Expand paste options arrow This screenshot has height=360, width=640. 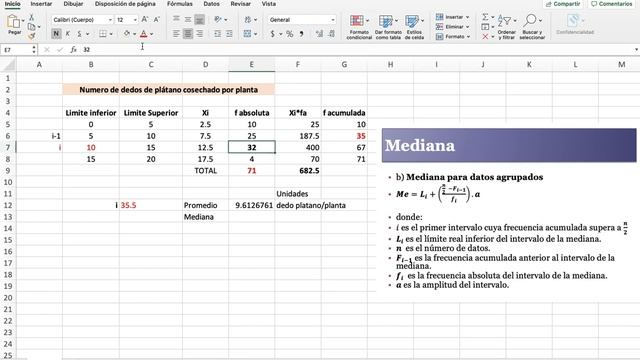(23, 20)
